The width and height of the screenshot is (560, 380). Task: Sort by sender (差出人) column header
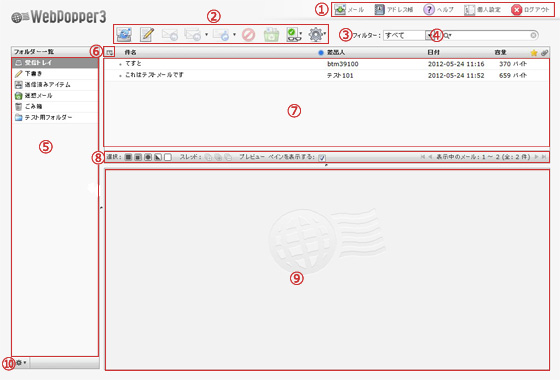[336, 52]
